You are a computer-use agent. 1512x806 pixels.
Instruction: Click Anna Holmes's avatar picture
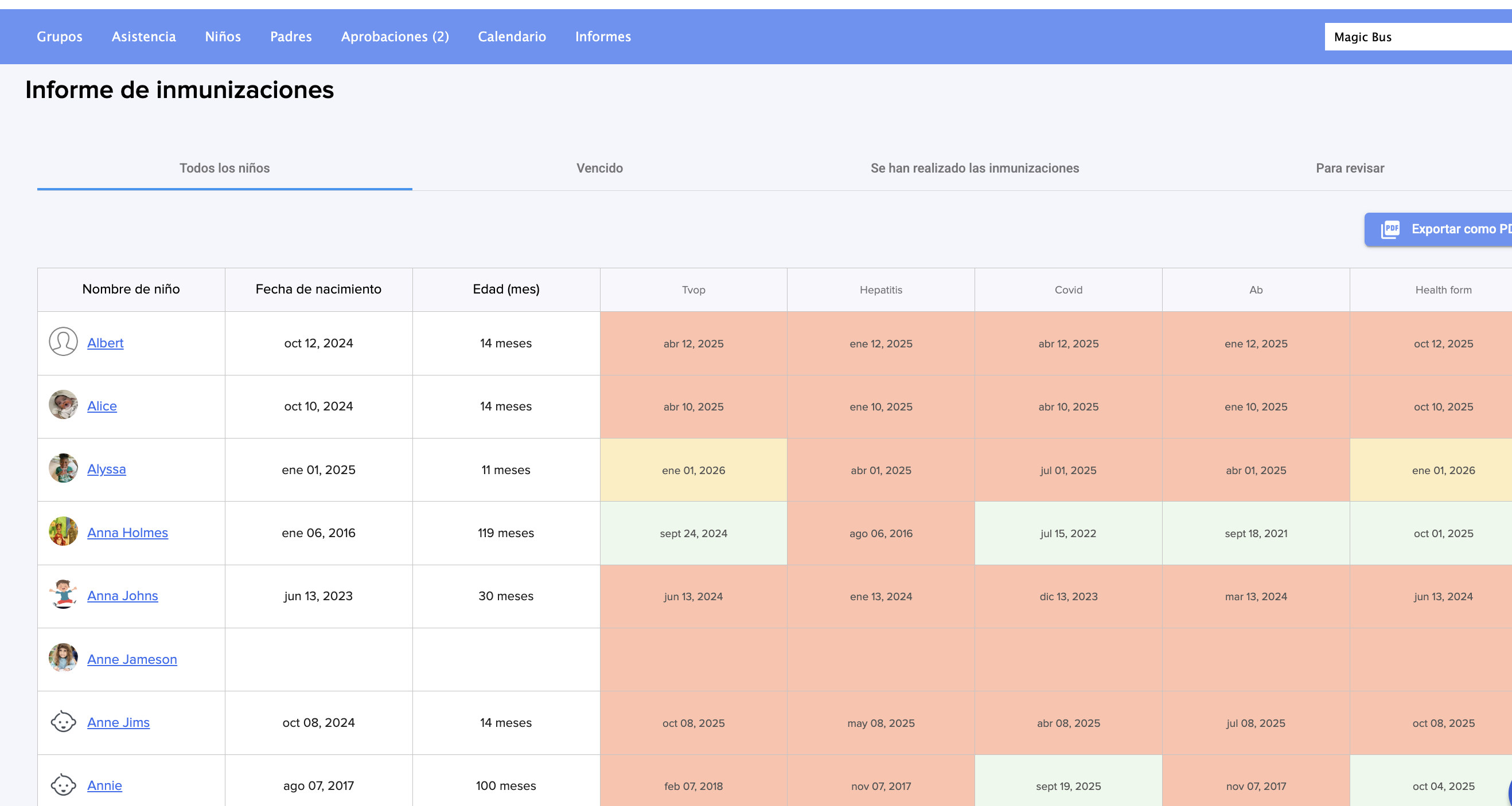coord(63,531)
